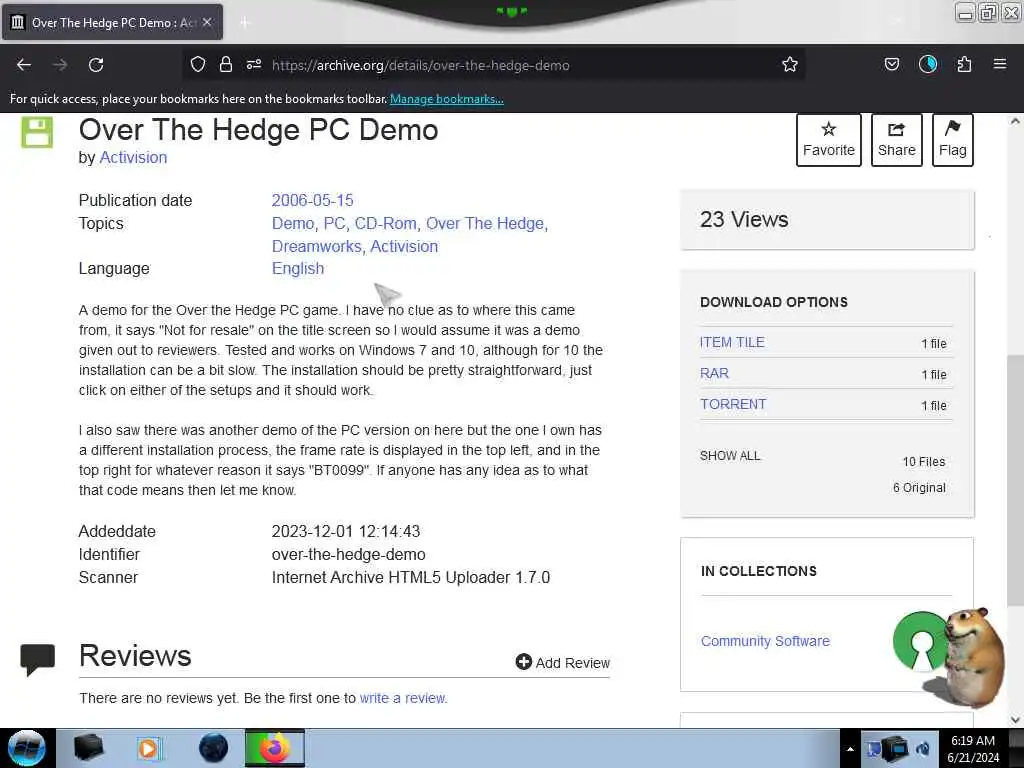Open the Manage bookmarks link
Image resolution: width=1024 pixels, height=768 pixels.
(447, 99)
